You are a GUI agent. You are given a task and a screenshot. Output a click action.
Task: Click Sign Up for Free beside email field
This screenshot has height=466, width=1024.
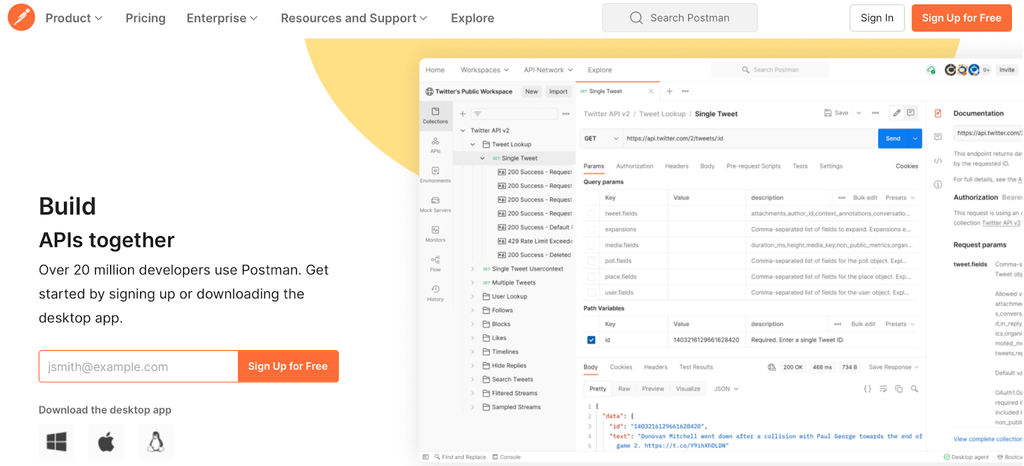tap(288, 366)
